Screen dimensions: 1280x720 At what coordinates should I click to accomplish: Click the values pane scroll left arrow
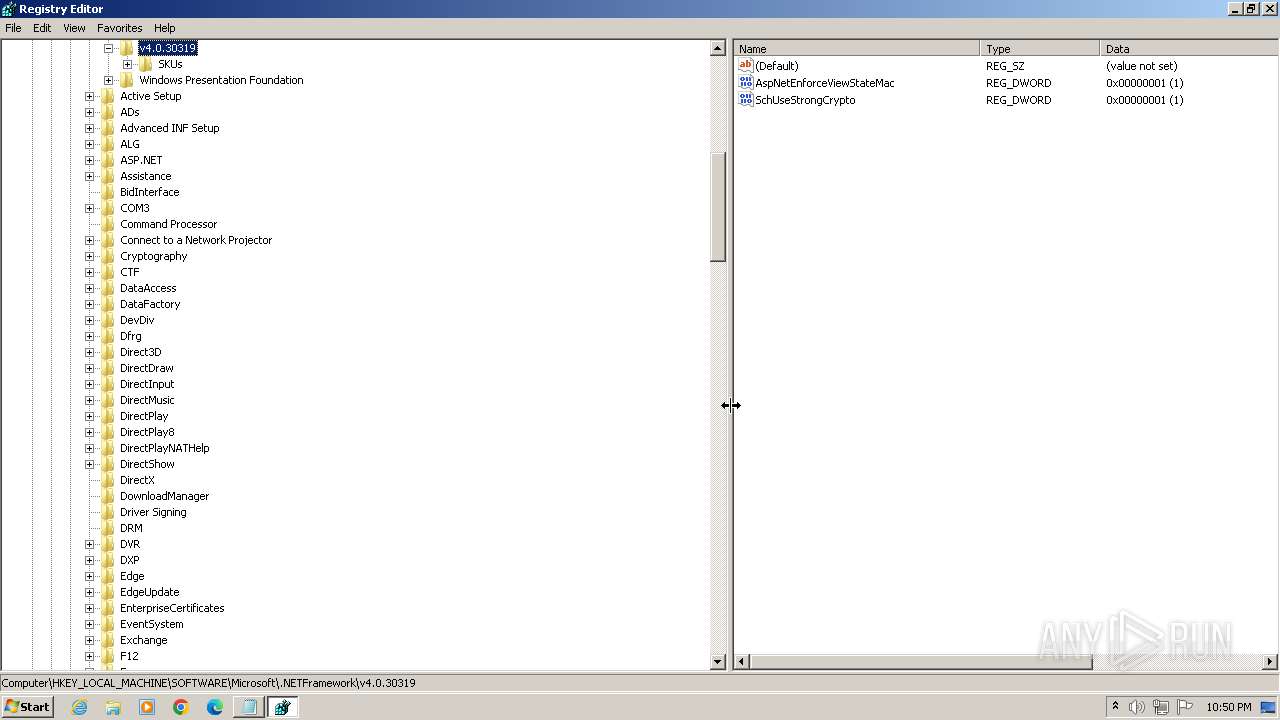tap(742, 661)
